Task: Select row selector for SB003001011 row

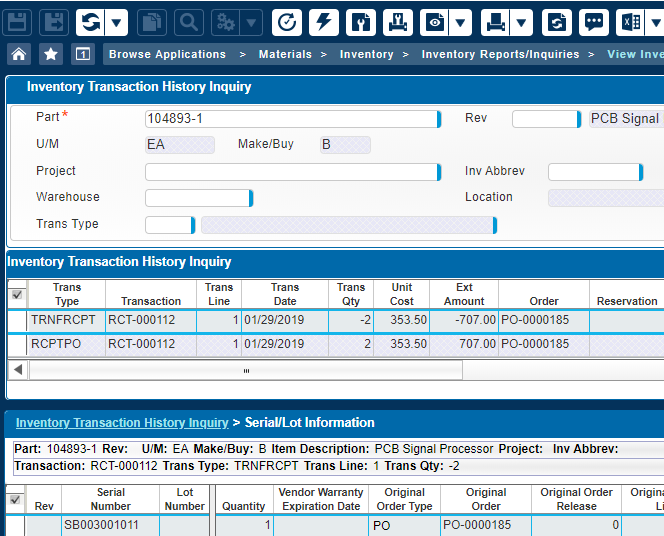Action: coord(15,525)
